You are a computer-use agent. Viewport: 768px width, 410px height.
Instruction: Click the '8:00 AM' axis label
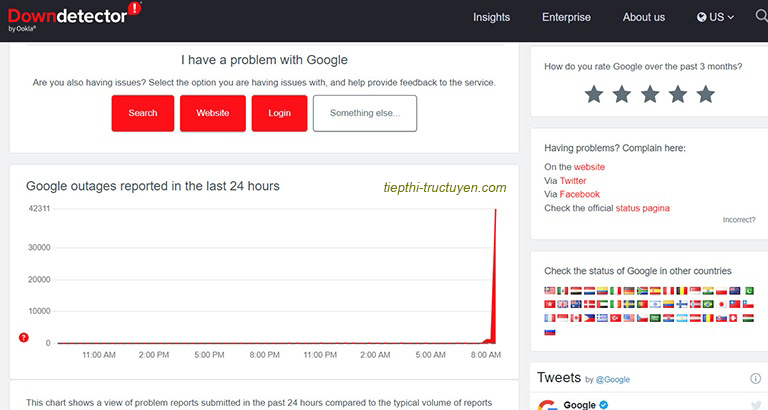[x=486, y=355]
